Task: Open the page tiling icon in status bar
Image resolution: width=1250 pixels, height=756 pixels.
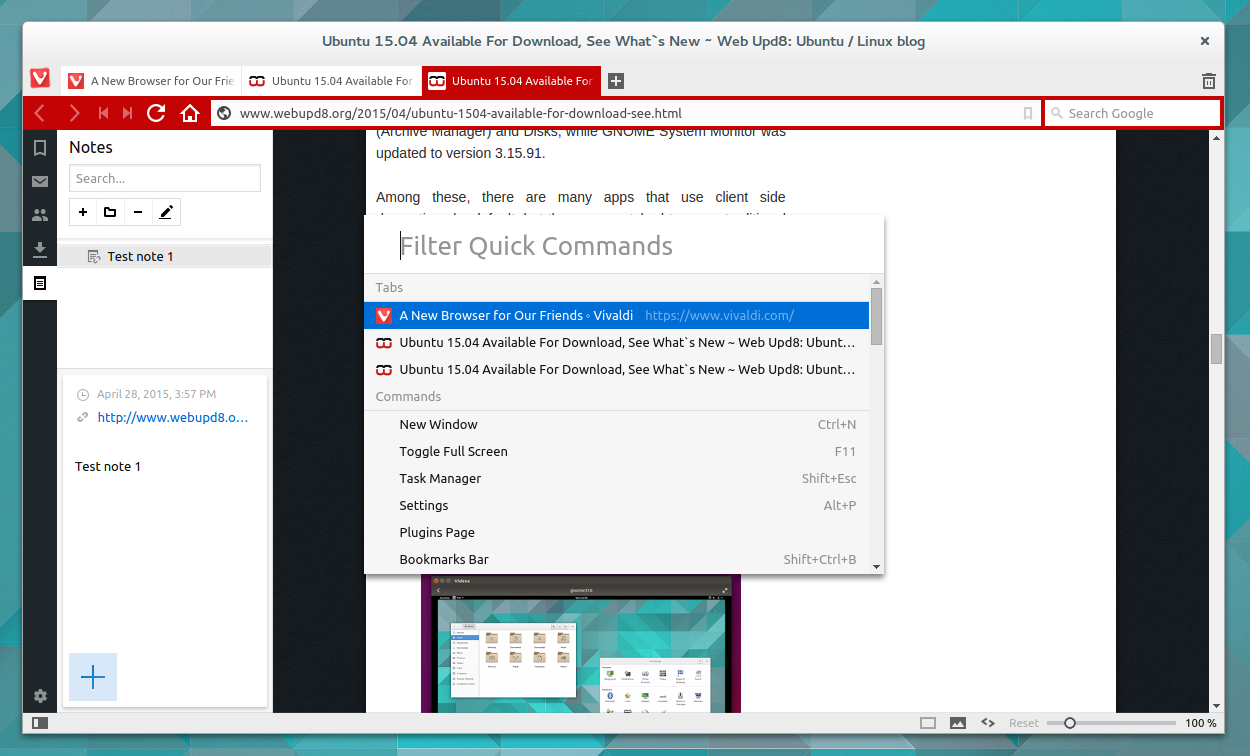Action: coord(928,723)
